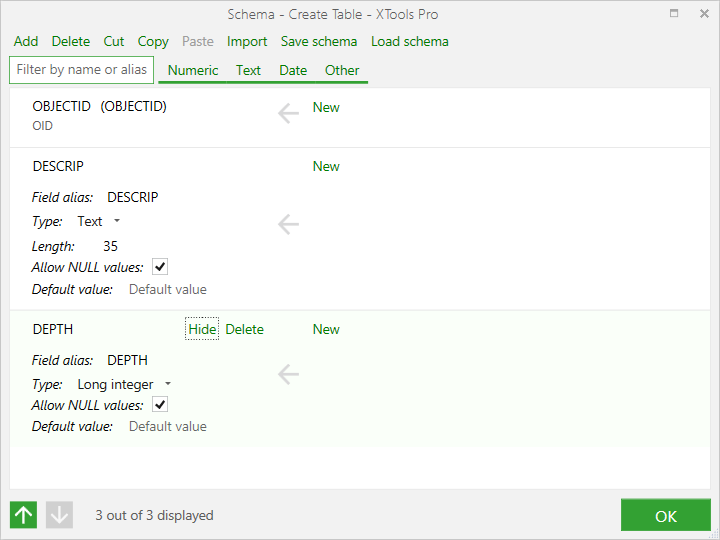Viewport: 720px width, 540px height.
Task: Click the DEPTH field alias value
Action: click(127, 360)
